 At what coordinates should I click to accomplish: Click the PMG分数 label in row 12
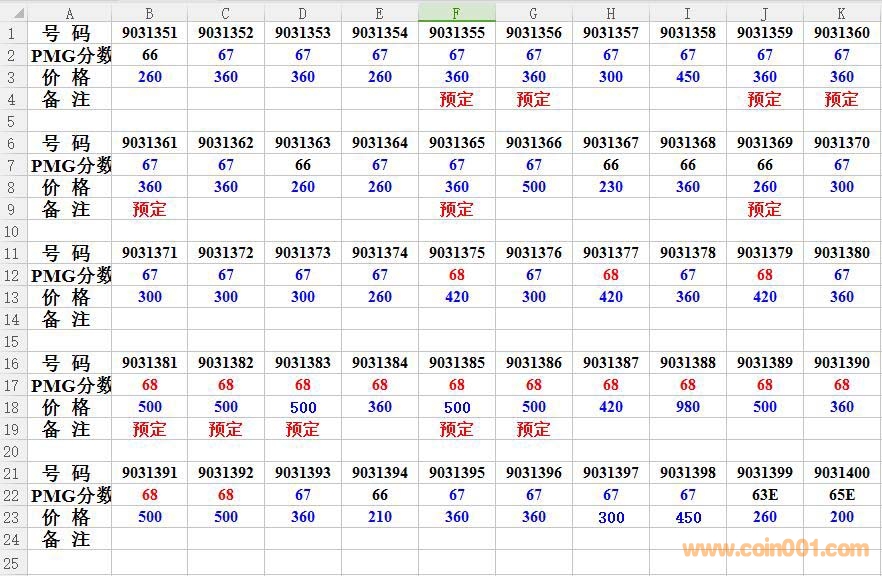click(70, 275)
